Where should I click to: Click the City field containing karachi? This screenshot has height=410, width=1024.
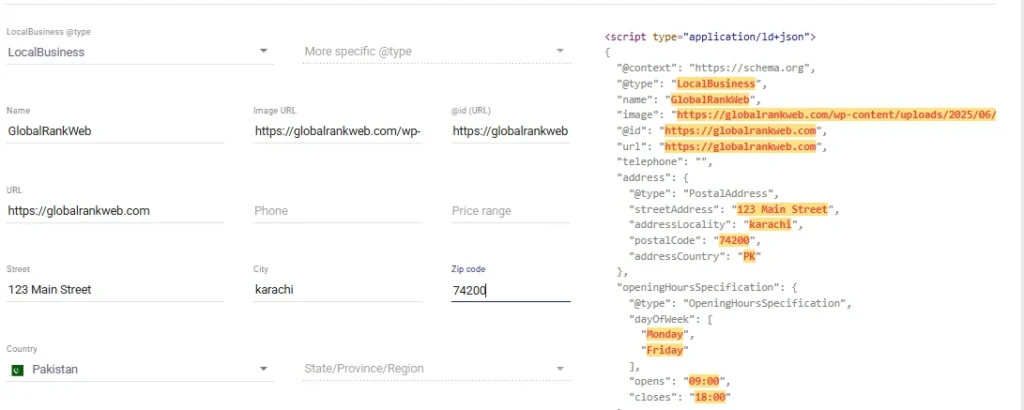[x=338, y=290]
